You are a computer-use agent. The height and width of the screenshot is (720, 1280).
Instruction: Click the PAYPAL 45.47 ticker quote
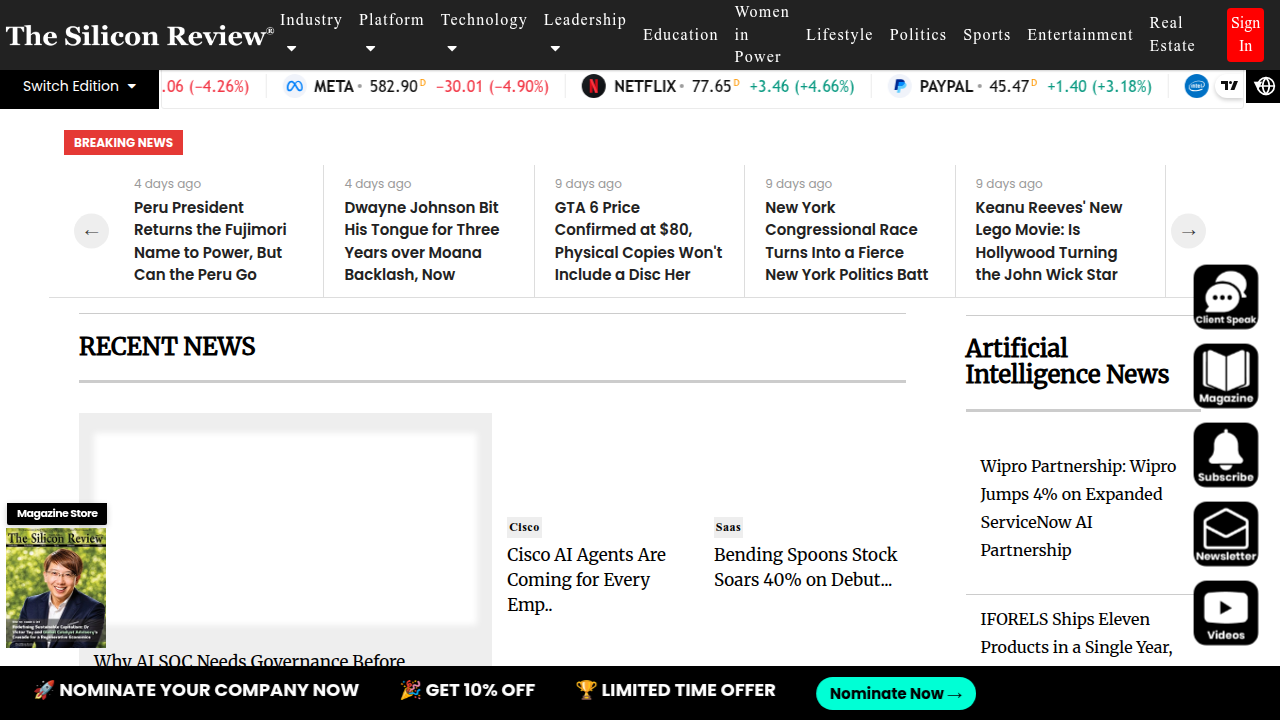click(x=1020, y=87)
